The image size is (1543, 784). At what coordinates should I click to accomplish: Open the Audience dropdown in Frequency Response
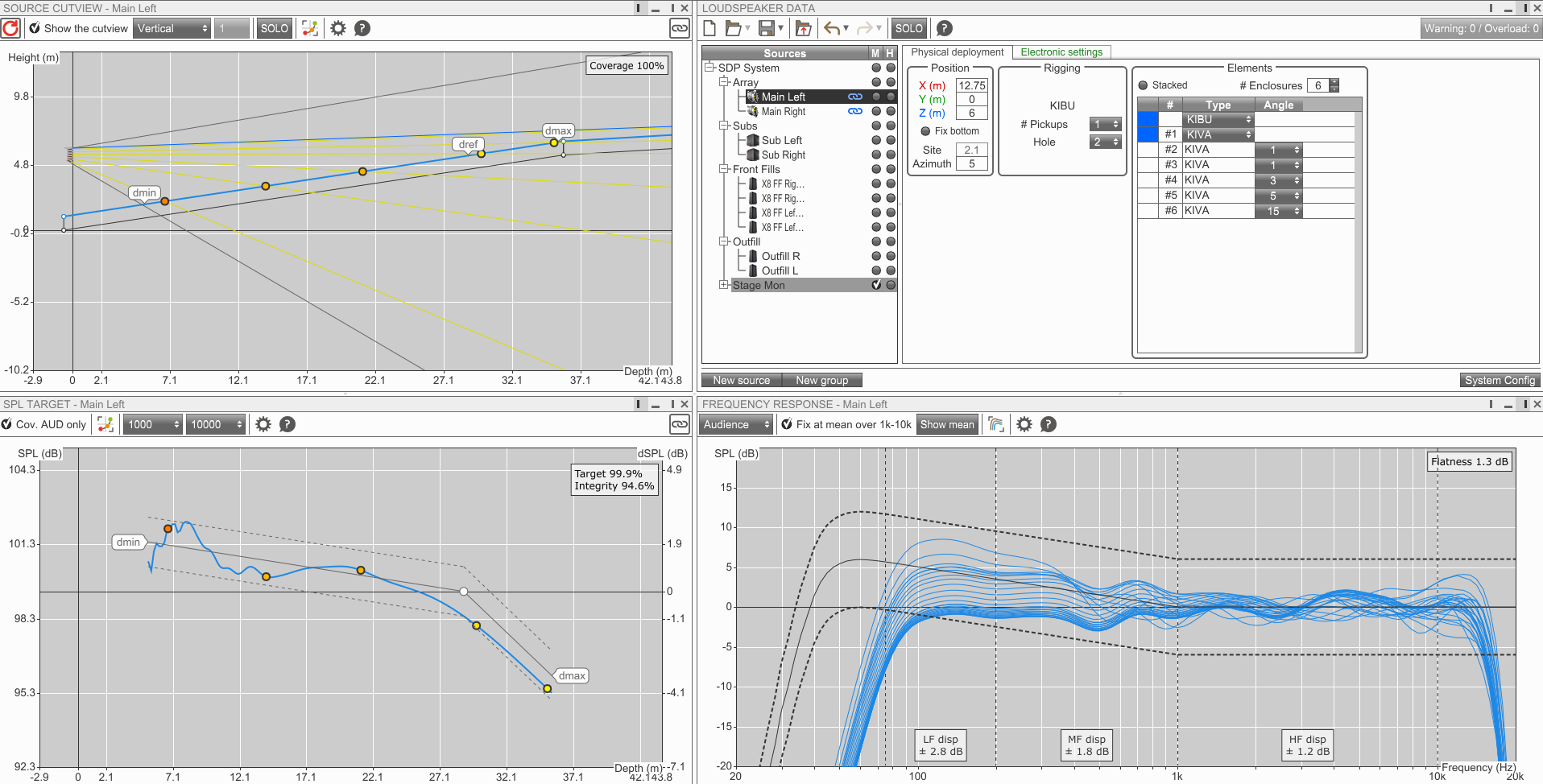coord(736,424)
